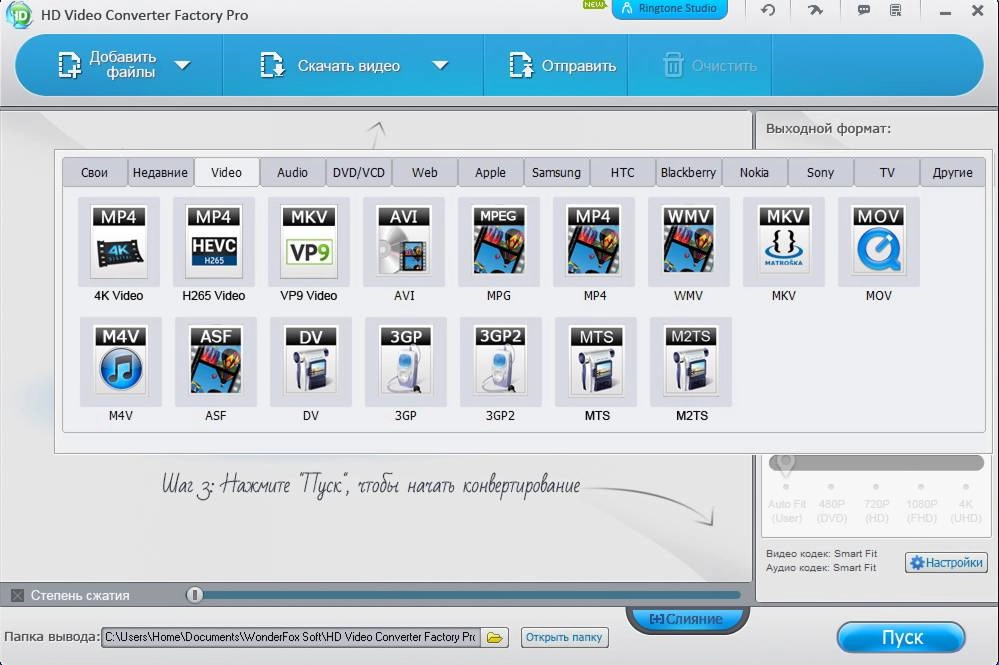This screenshot has width=999, height=665.
Task: Open the feedback chat bubble icon
Action: [x=864, y=10]
